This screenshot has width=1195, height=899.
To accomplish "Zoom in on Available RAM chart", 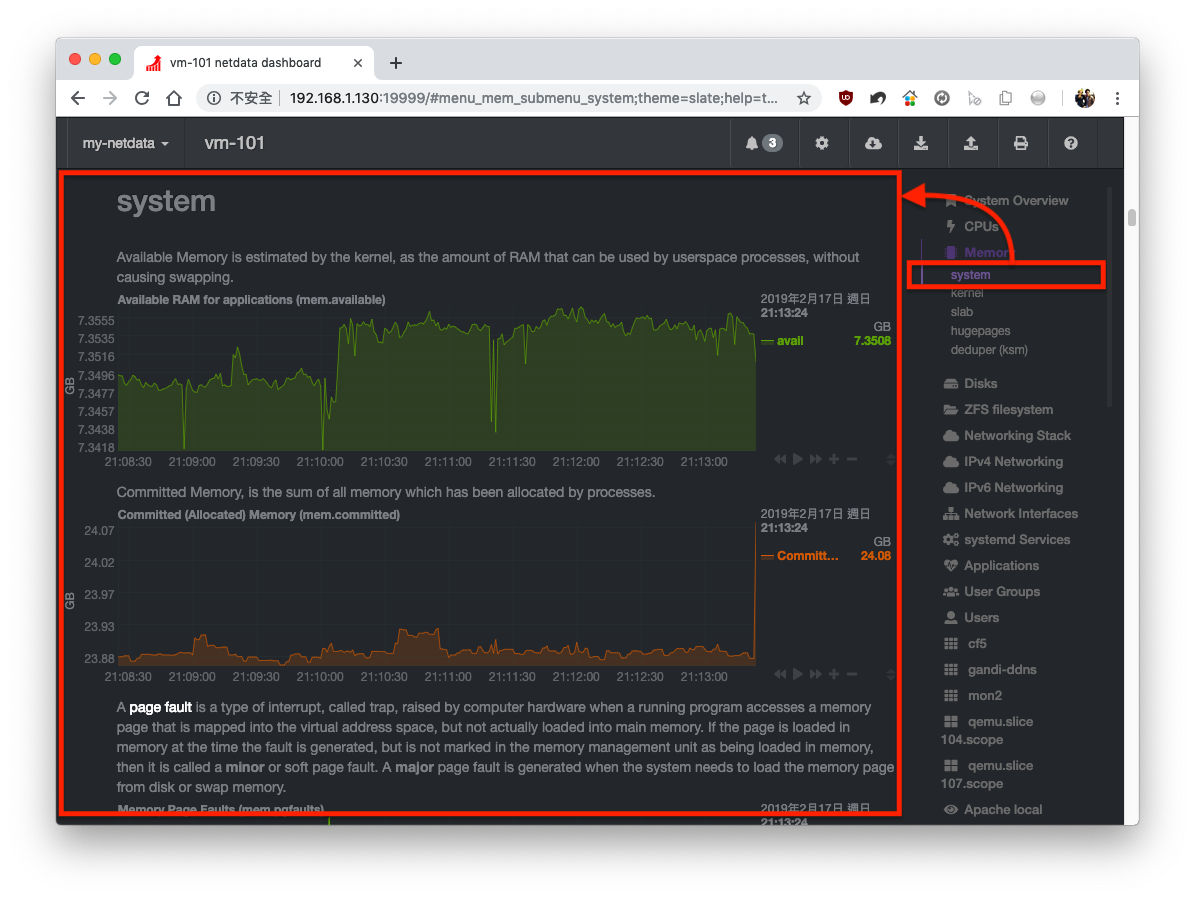I will 833,459.
